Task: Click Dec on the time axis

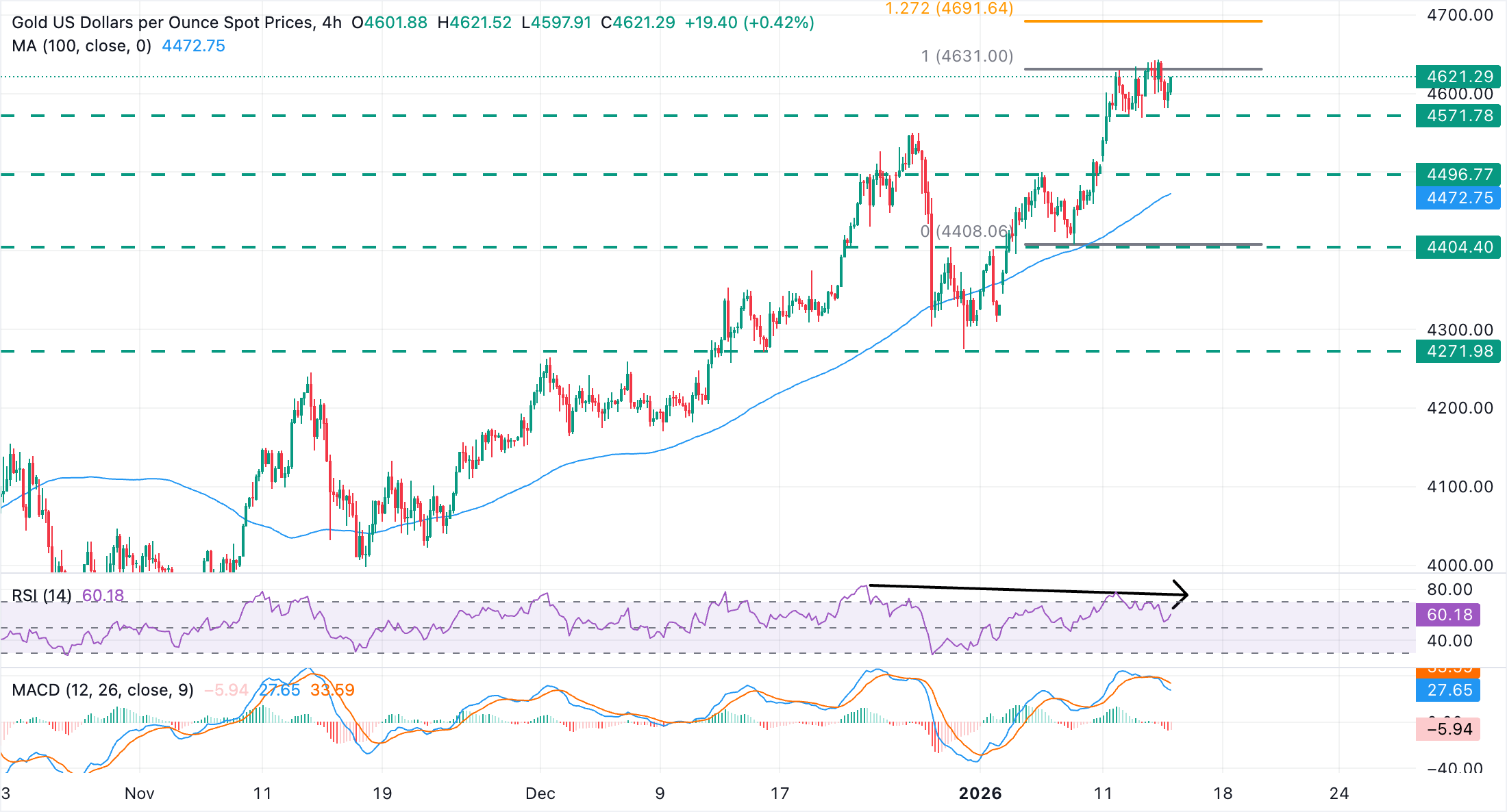Action: (x=543, y=794)
